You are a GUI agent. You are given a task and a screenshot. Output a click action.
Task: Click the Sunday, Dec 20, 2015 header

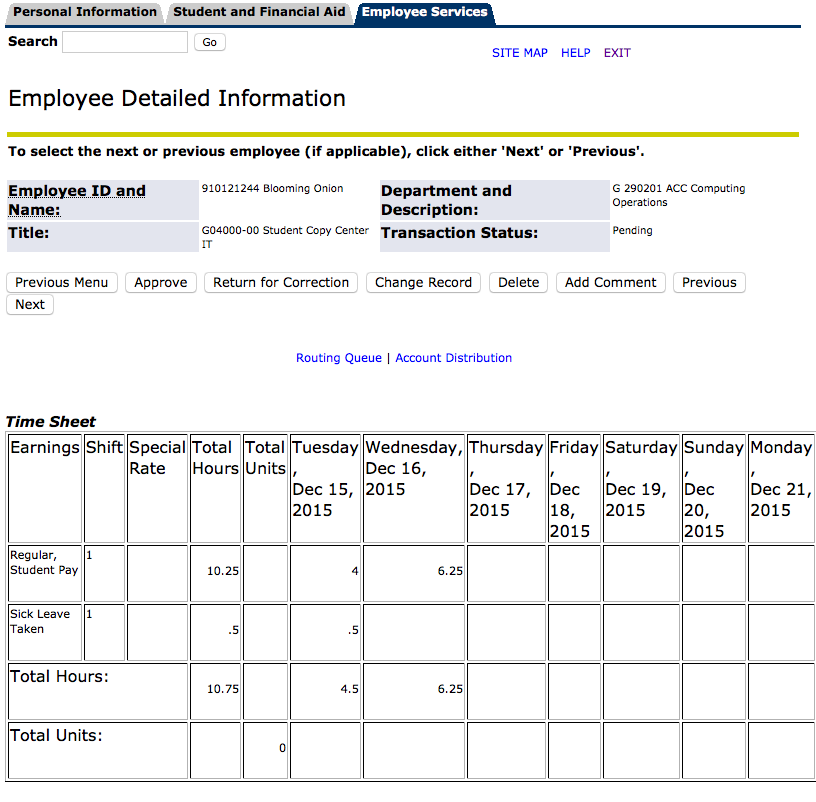click(713, 489)
